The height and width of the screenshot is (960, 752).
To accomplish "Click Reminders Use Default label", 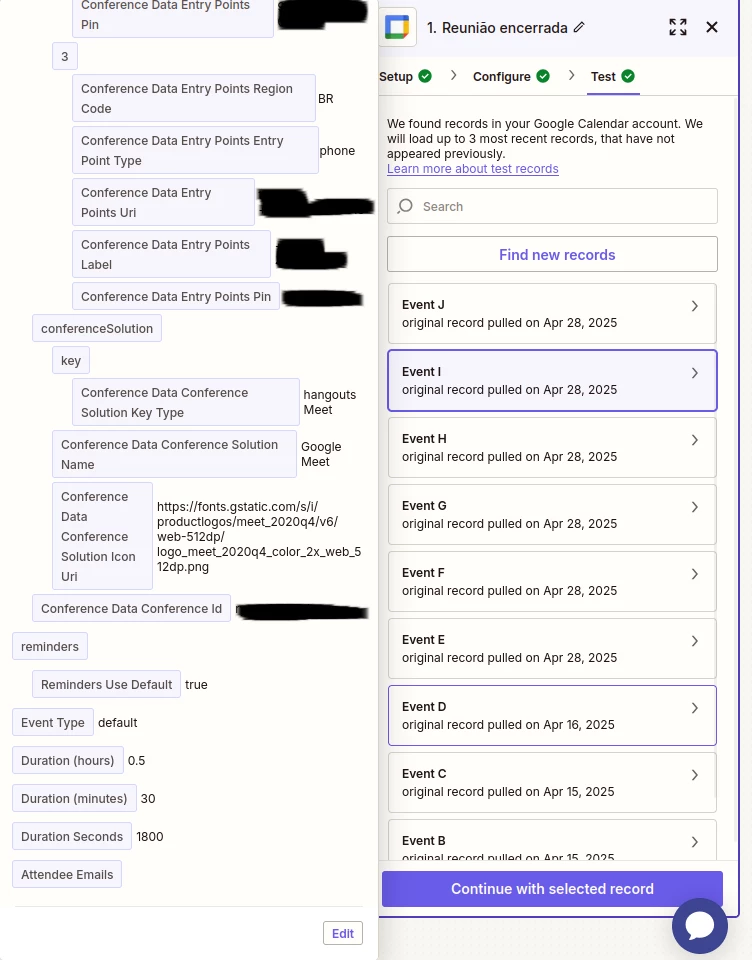I will click(x=107, y=684).
